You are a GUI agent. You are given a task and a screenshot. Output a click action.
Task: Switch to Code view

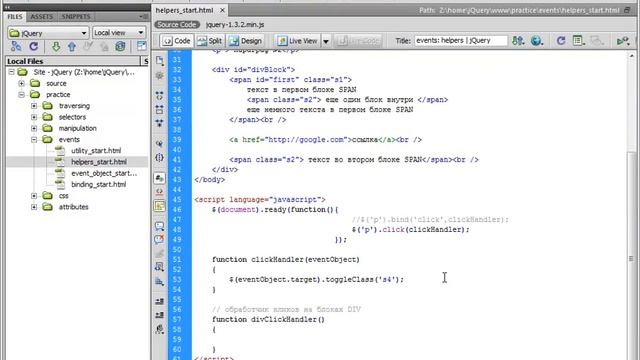177,41
